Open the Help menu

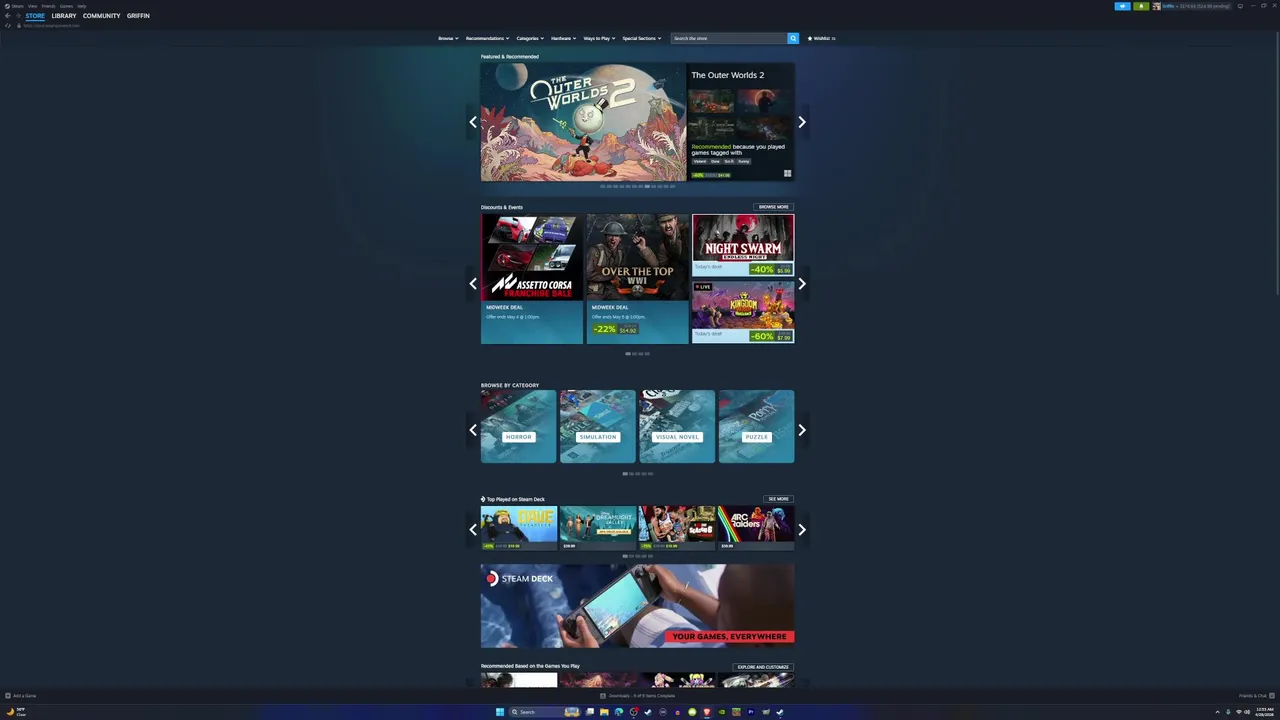(82, 6)
